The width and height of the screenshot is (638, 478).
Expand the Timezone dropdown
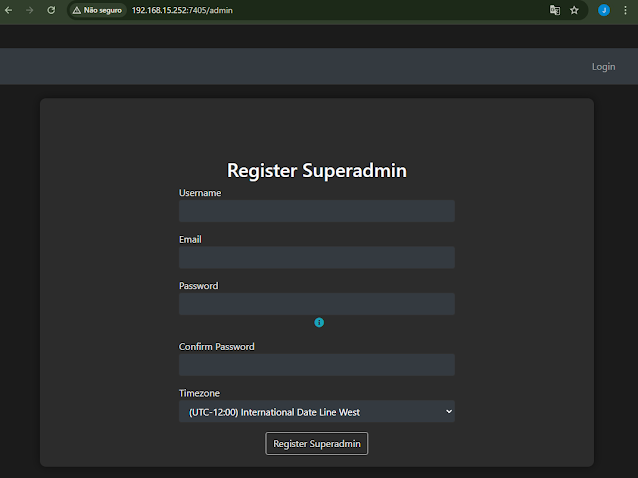pos(316,411)
